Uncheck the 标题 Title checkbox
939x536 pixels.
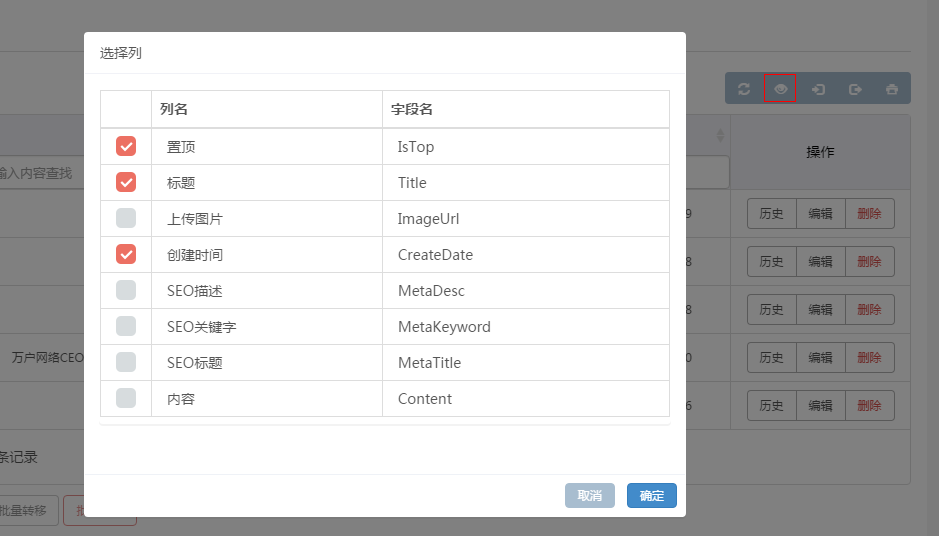[x=126, y=182]
